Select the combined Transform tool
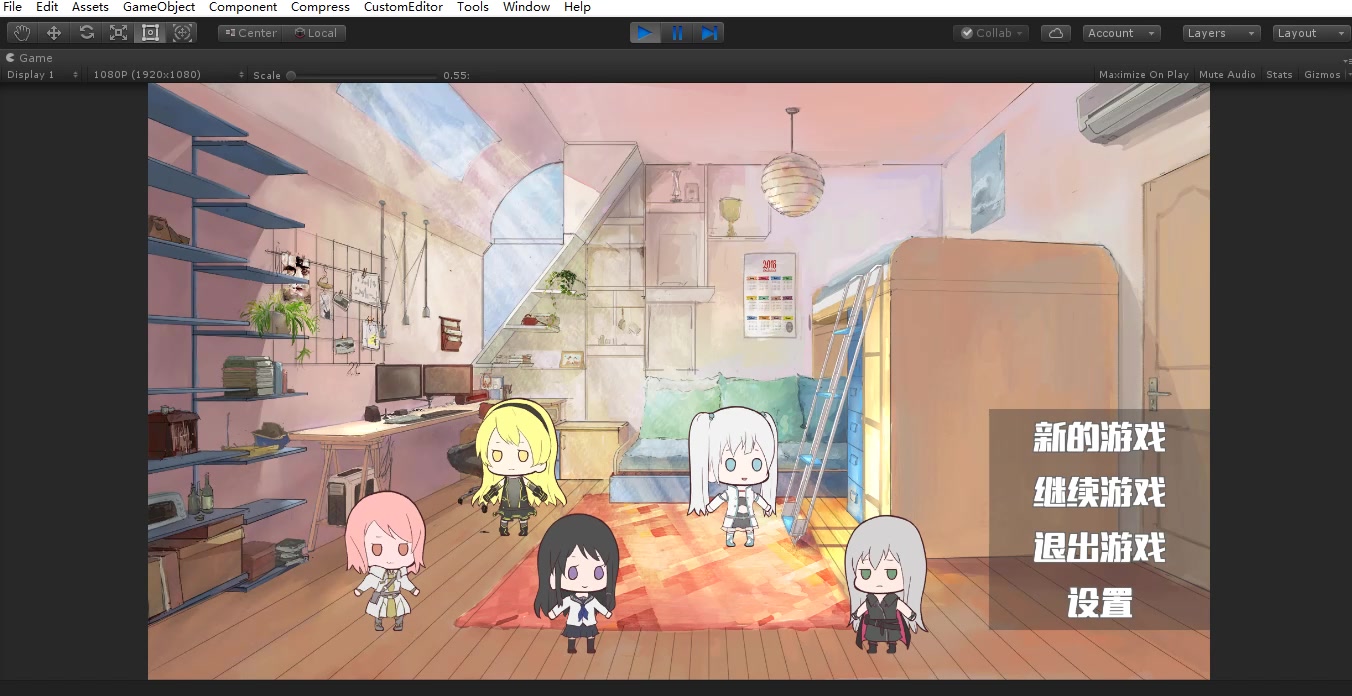The height and width of the screenshot is (696, 1352). 182,33
